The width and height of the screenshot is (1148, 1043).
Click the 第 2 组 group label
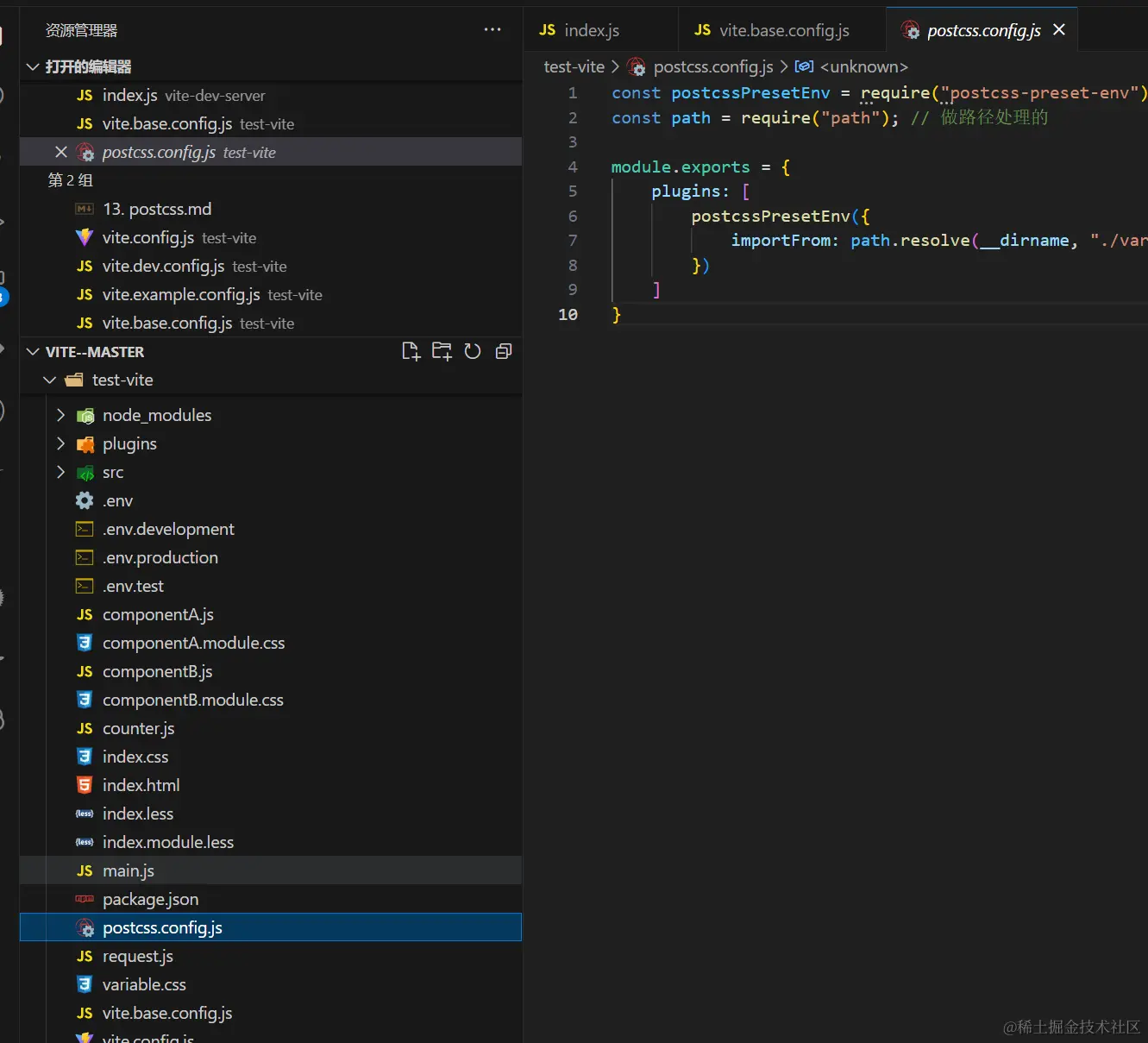click(x=71, y=180)
